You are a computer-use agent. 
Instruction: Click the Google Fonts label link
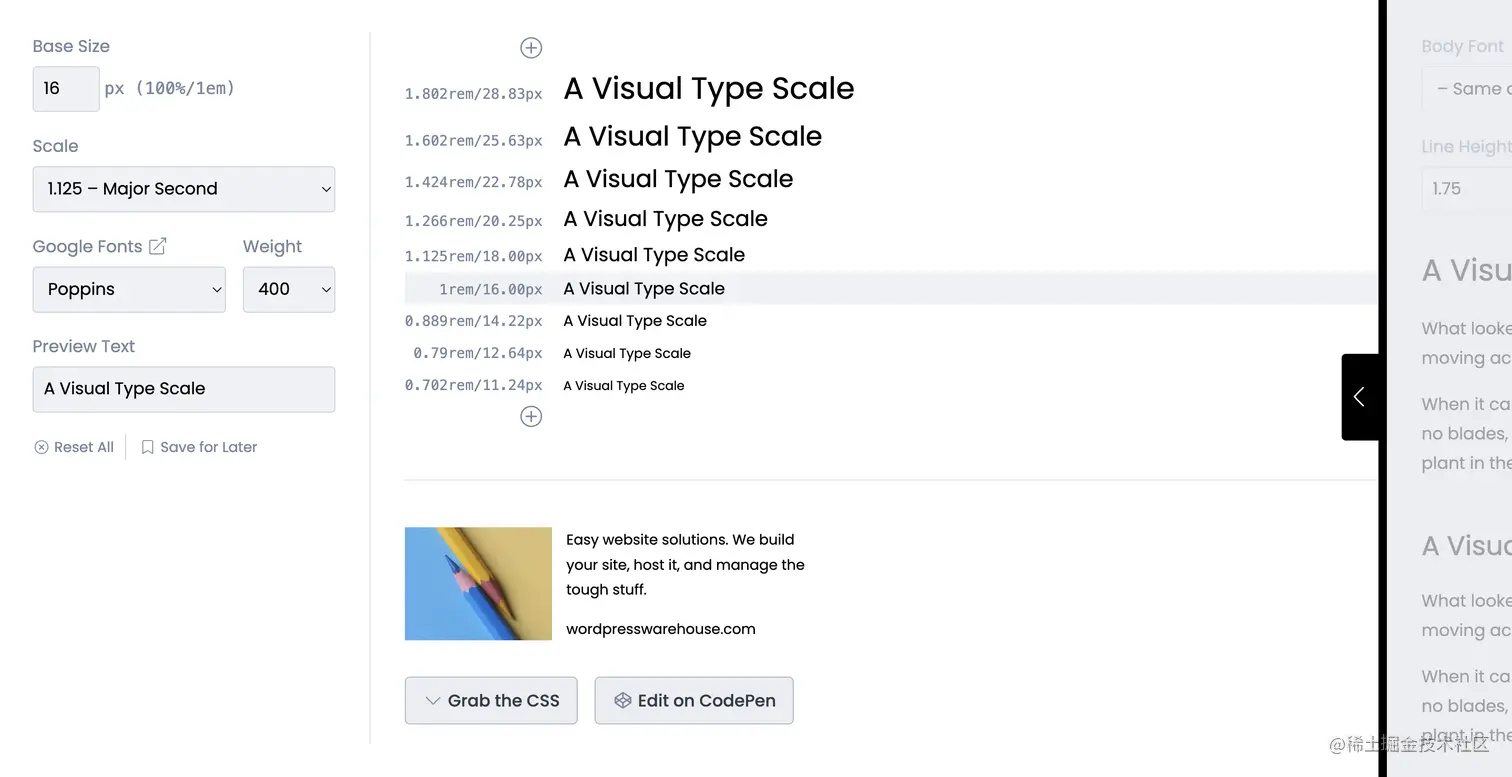pos(88,246)
